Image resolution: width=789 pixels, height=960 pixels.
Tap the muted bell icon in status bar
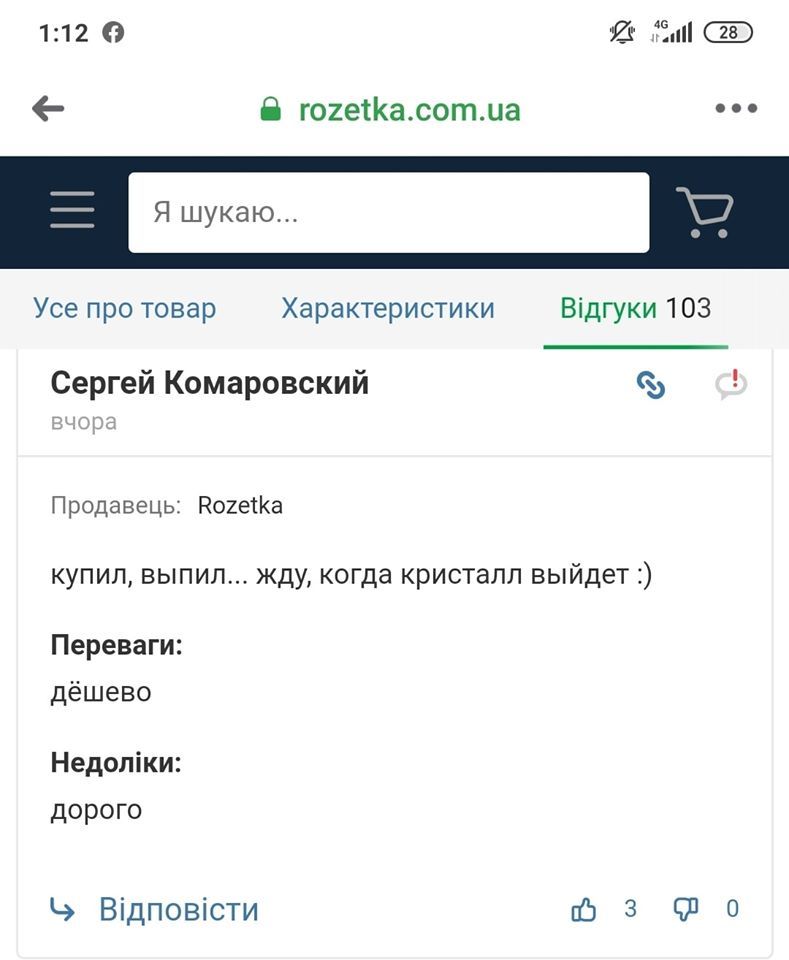click(x=622, y=33)
